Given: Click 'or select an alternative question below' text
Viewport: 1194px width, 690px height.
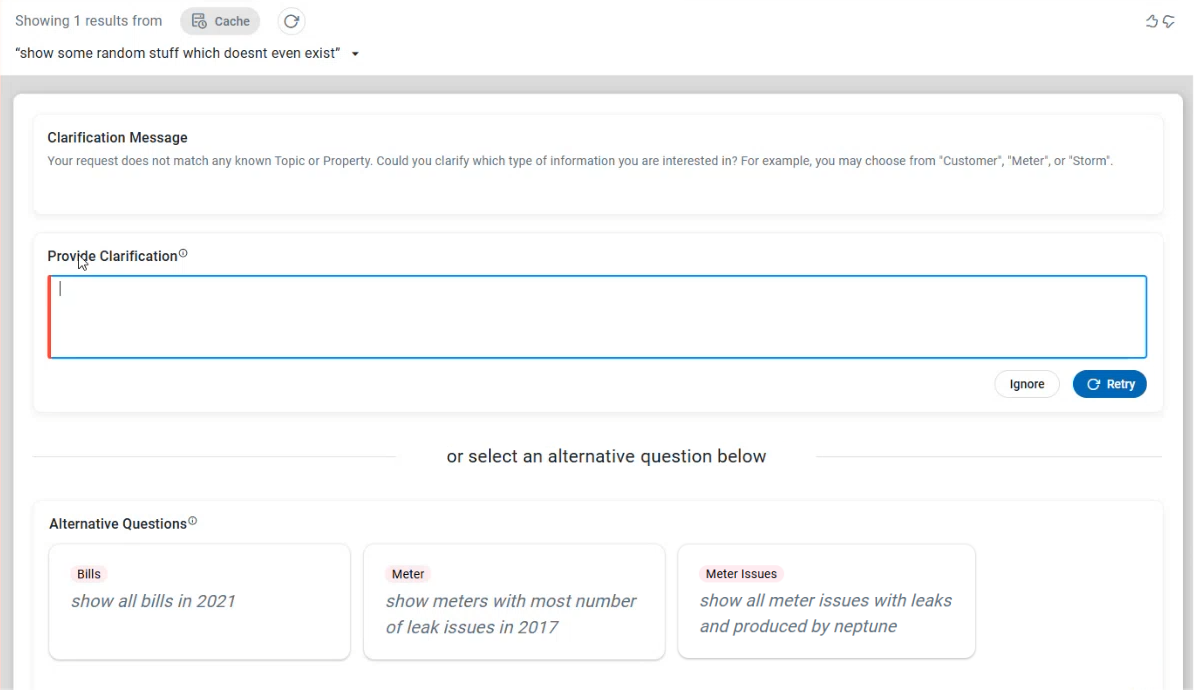Looking at the screenshot, I should (606, 456).
